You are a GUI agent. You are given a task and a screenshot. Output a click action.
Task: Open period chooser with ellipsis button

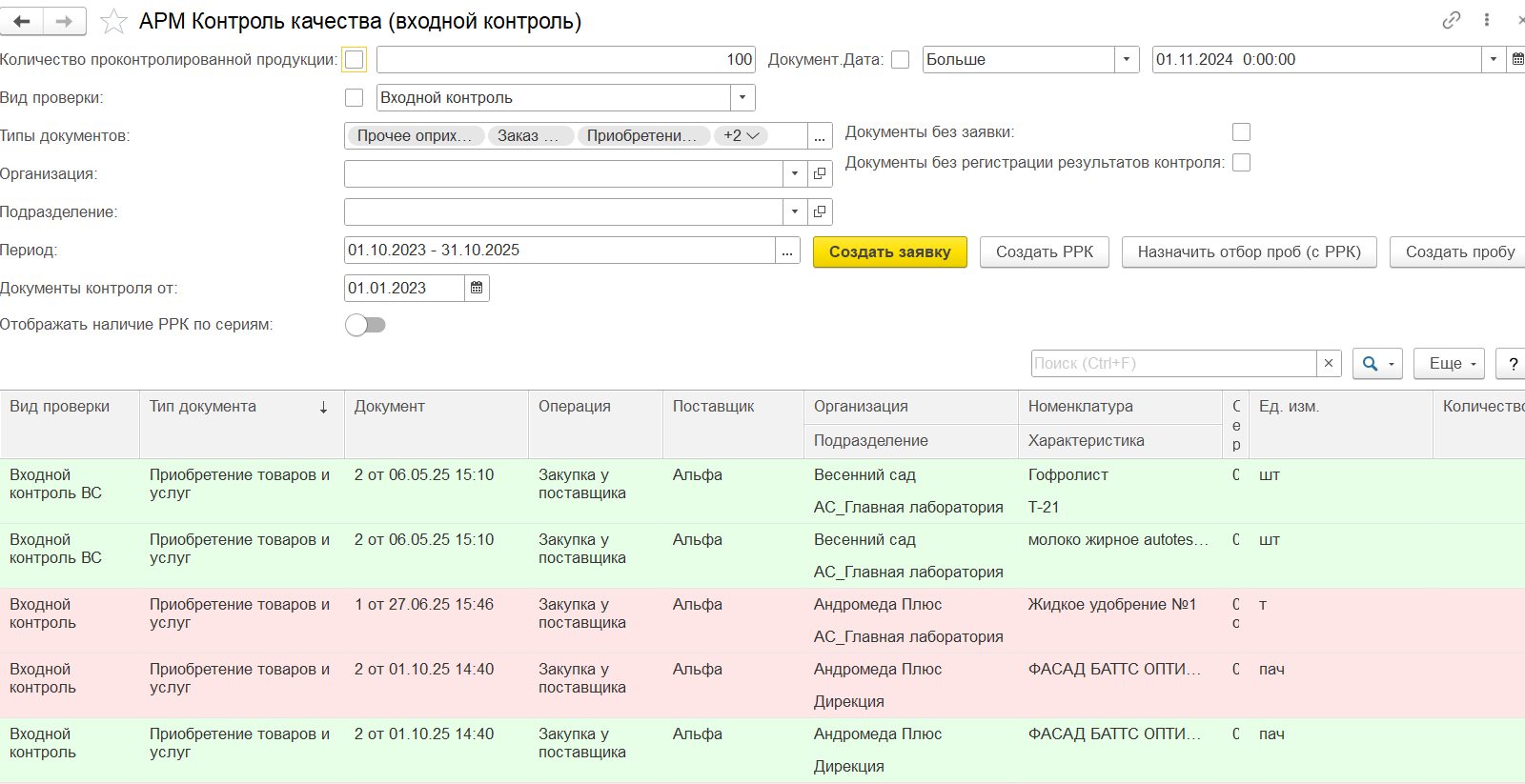coord(787,251)
